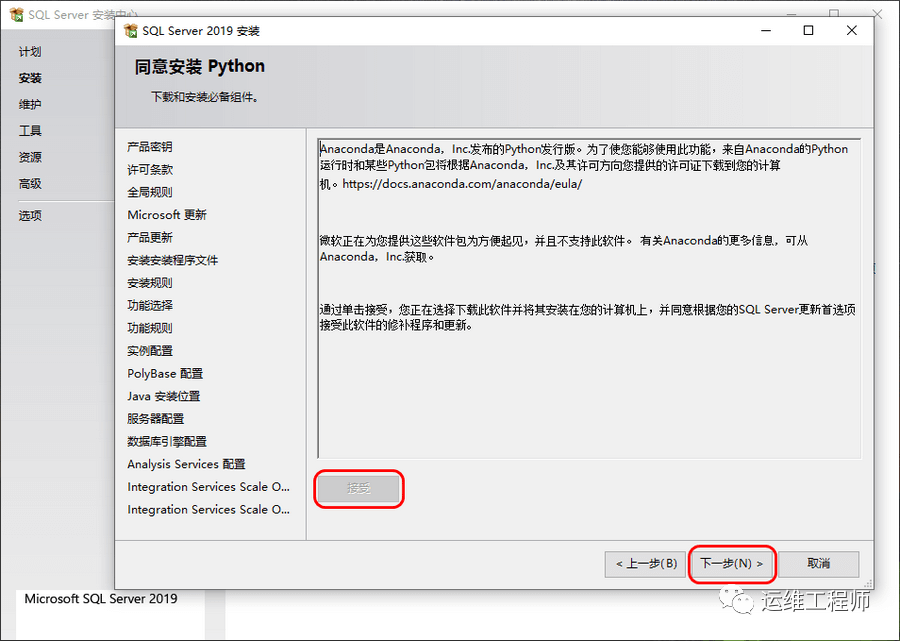Click the Microsoft 更新 step

[167, 215]
